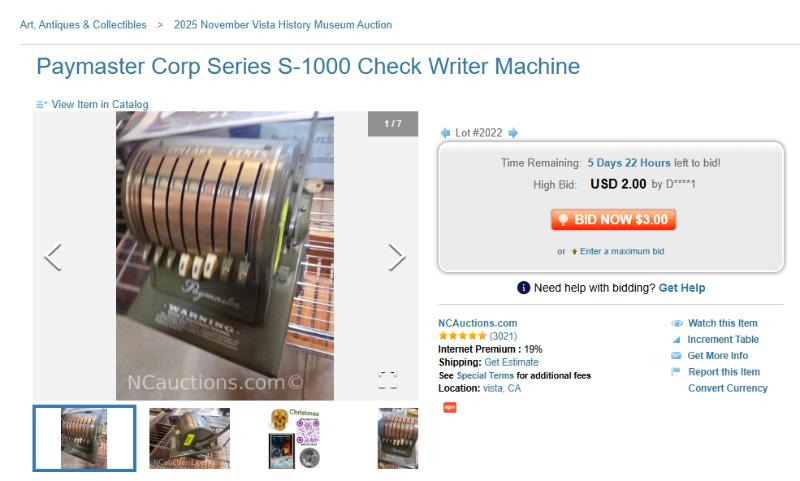Open the Increment Table link

click(x=723, y=339)
